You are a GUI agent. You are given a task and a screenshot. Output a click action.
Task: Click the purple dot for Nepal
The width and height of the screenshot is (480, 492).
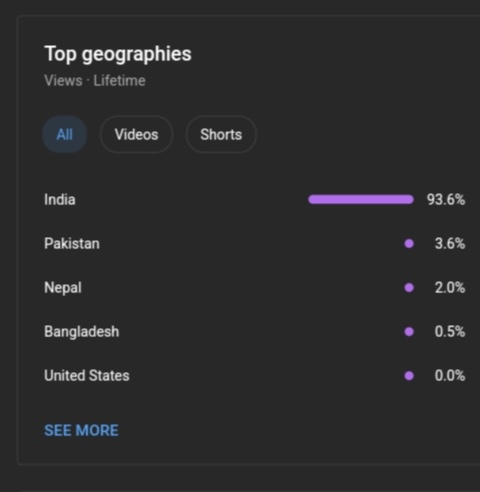click(x=409, y=288)
